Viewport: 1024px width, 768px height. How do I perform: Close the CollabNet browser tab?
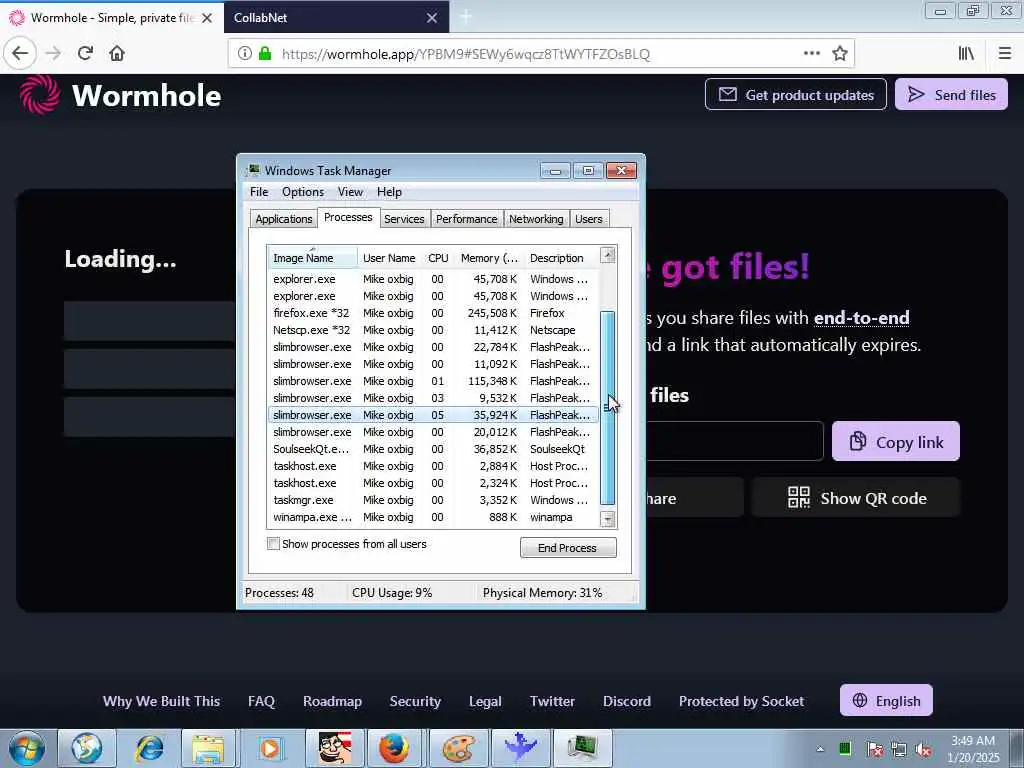point(432,18)
